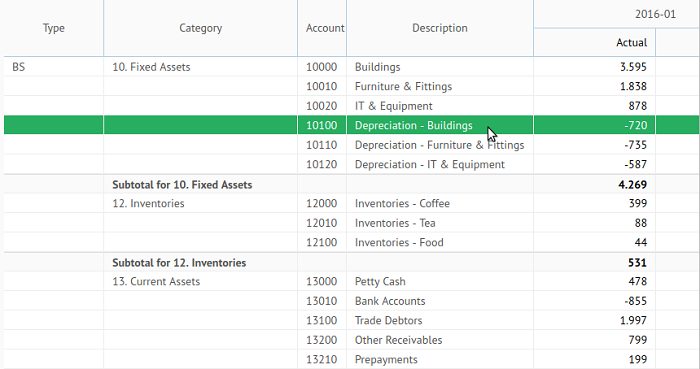Select account 12010 cell
700x369 pixels.
(x=322, y=223)
